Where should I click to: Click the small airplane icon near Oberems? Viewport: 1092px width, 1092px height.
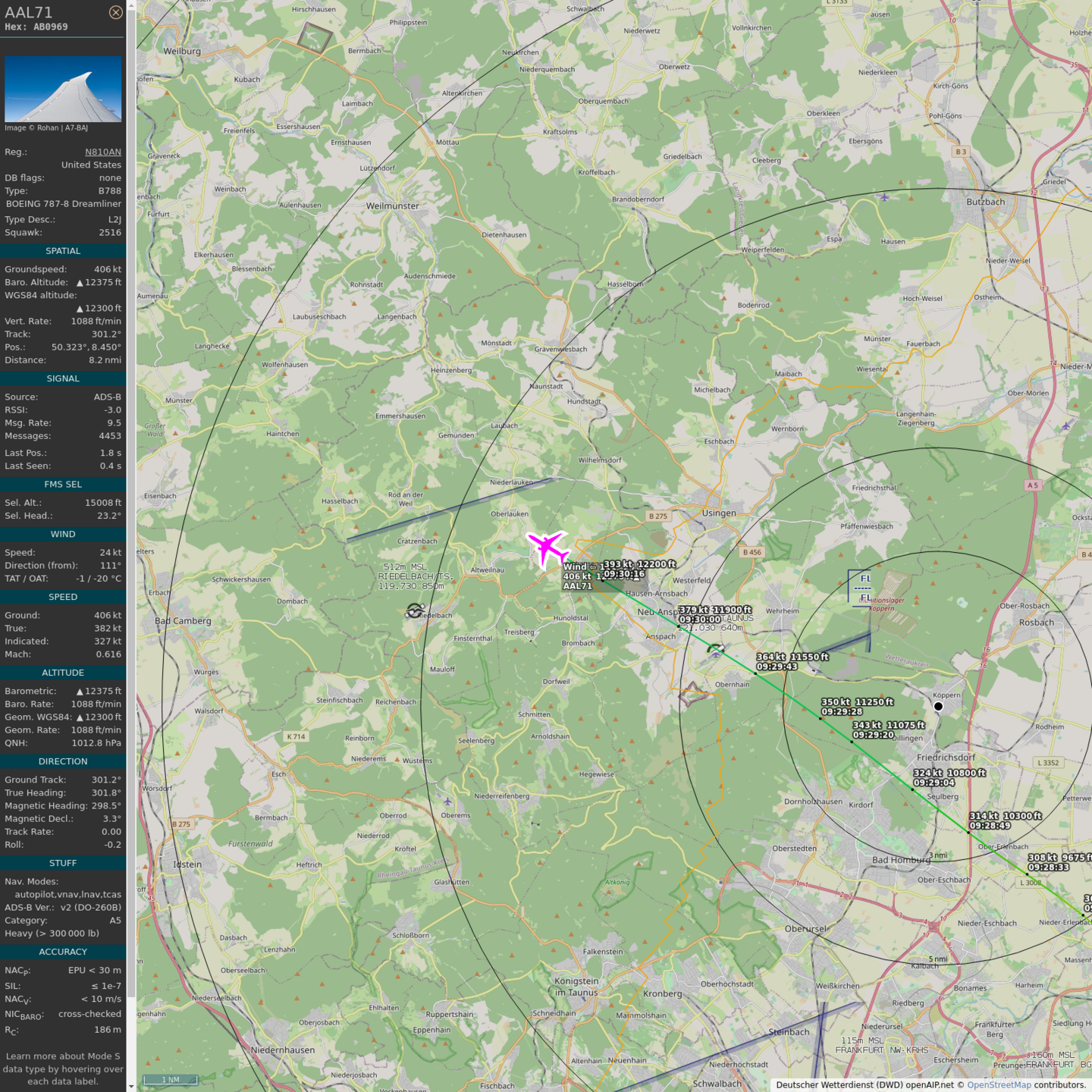(x=447, y=802)
